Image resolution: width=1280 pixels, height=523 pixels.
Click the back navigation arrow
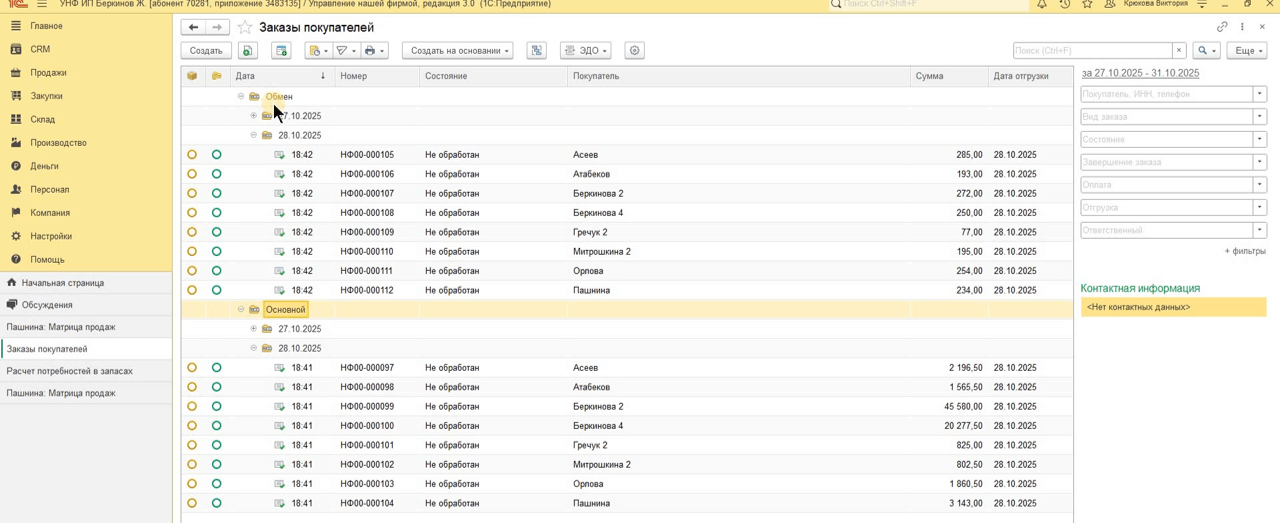coord(194,27)
